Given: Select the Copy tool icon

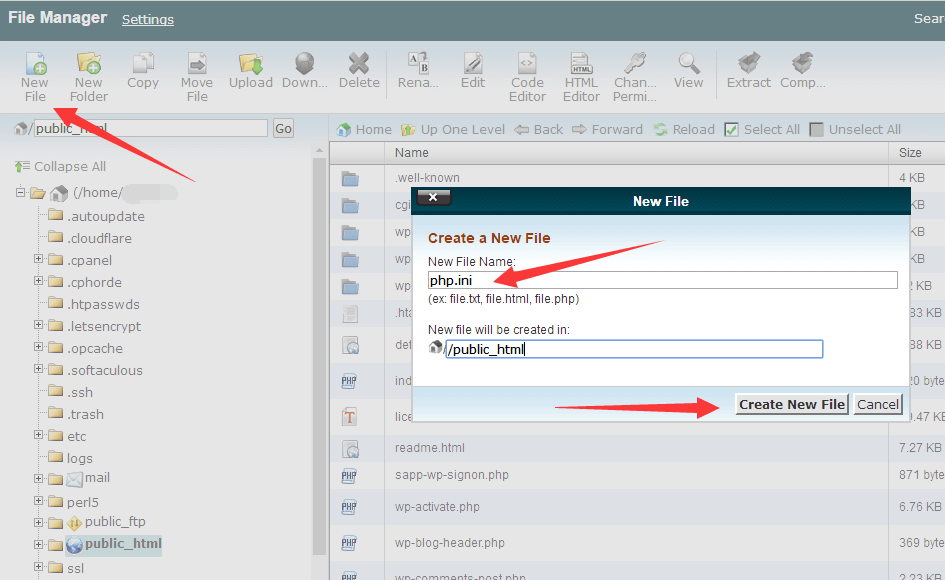Looking at the screenshot, I should 143,72.
